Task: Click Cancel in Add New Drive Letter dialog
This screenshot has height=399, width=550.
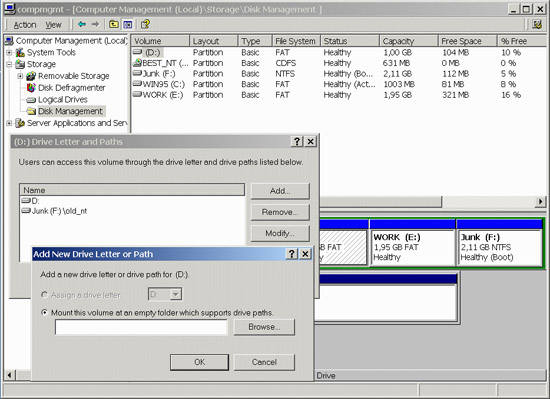Action: (264, 362)
